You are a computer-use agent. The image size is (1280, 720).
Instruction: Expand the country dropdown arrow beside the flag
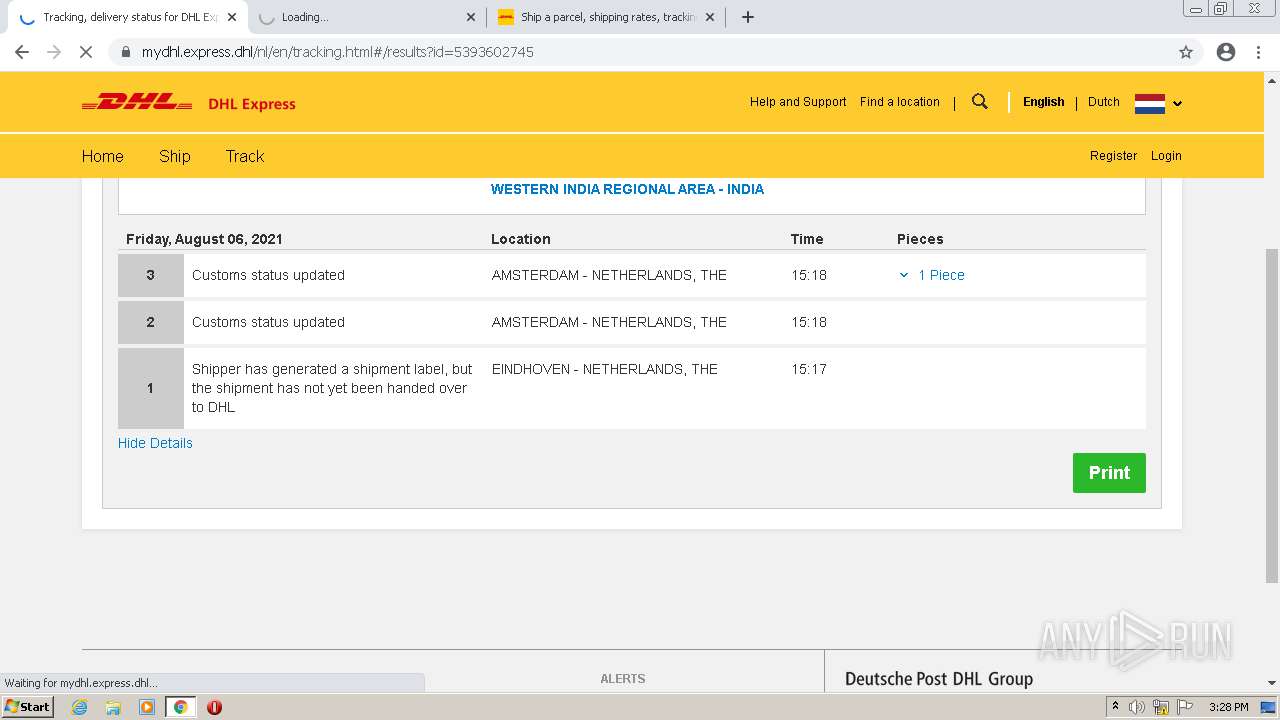pyautogui.click(x=1177, y=103)
